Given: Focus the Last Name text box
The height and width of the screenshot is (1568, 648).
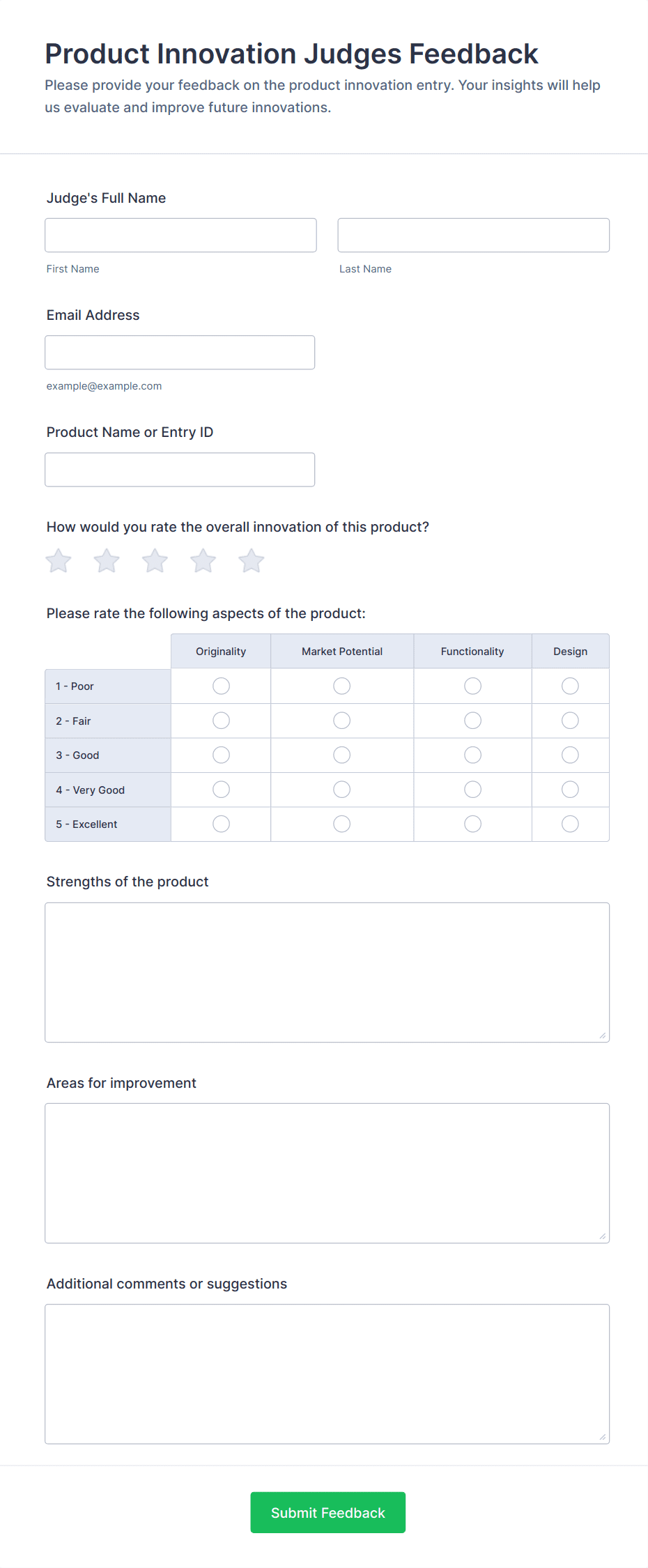Looking at the screenshot, I should point(473,236).
